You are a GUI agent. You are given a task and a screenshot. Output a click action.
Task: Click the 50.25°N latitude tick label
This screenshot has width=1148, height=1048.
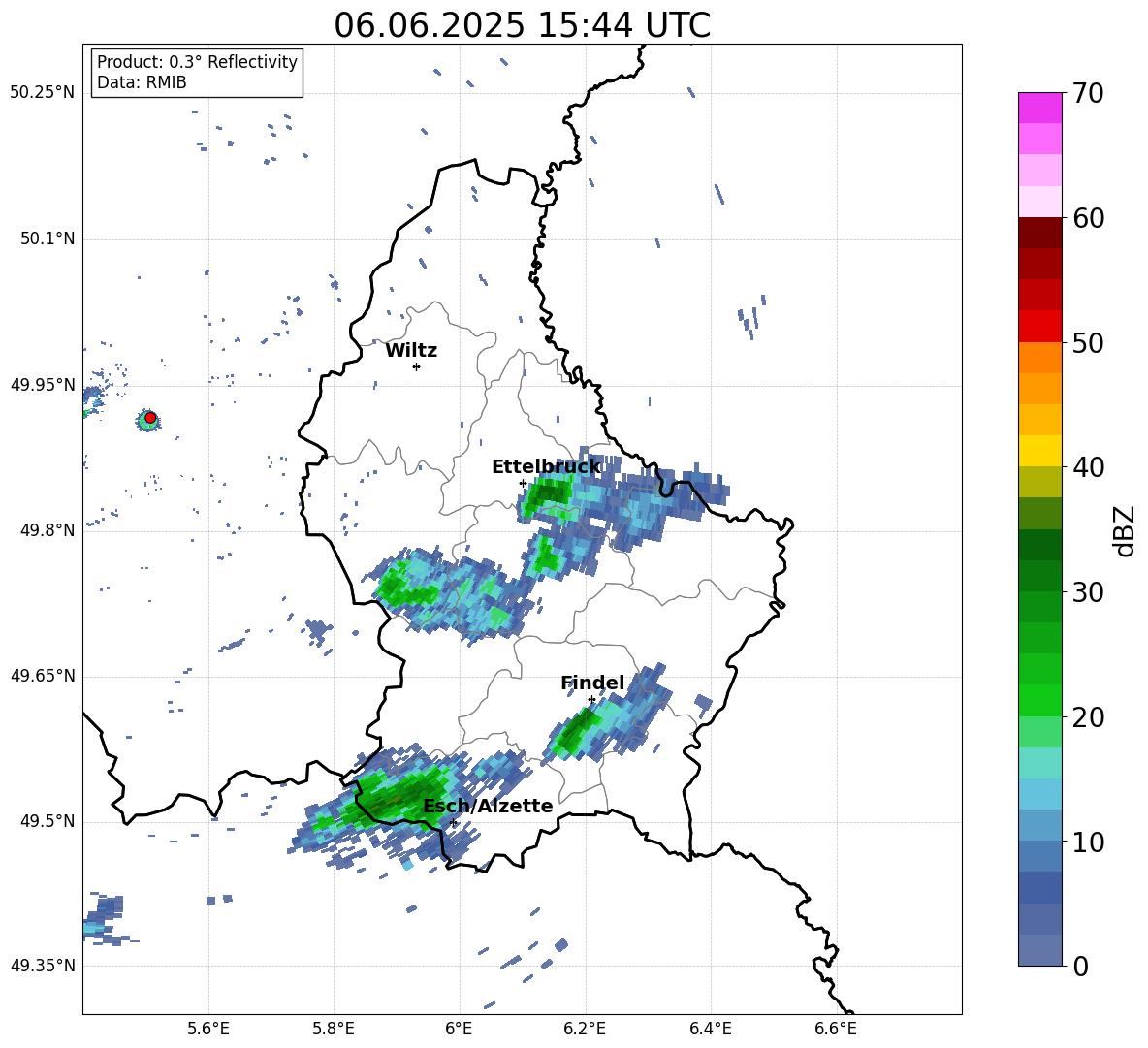[43, 93]
